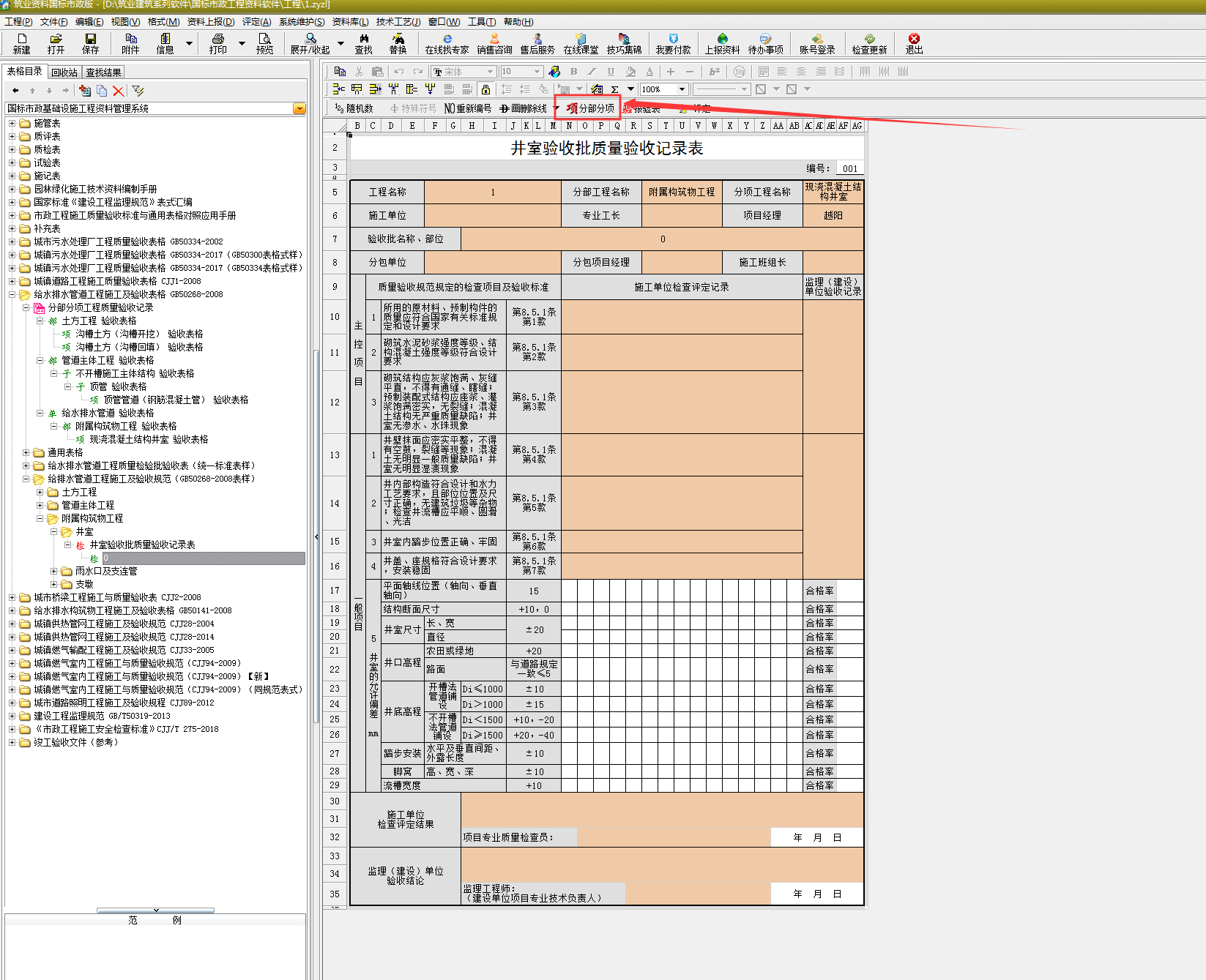Open the 替换 (replace) tool
The image size is (1206, 980).
click(398, 43)
